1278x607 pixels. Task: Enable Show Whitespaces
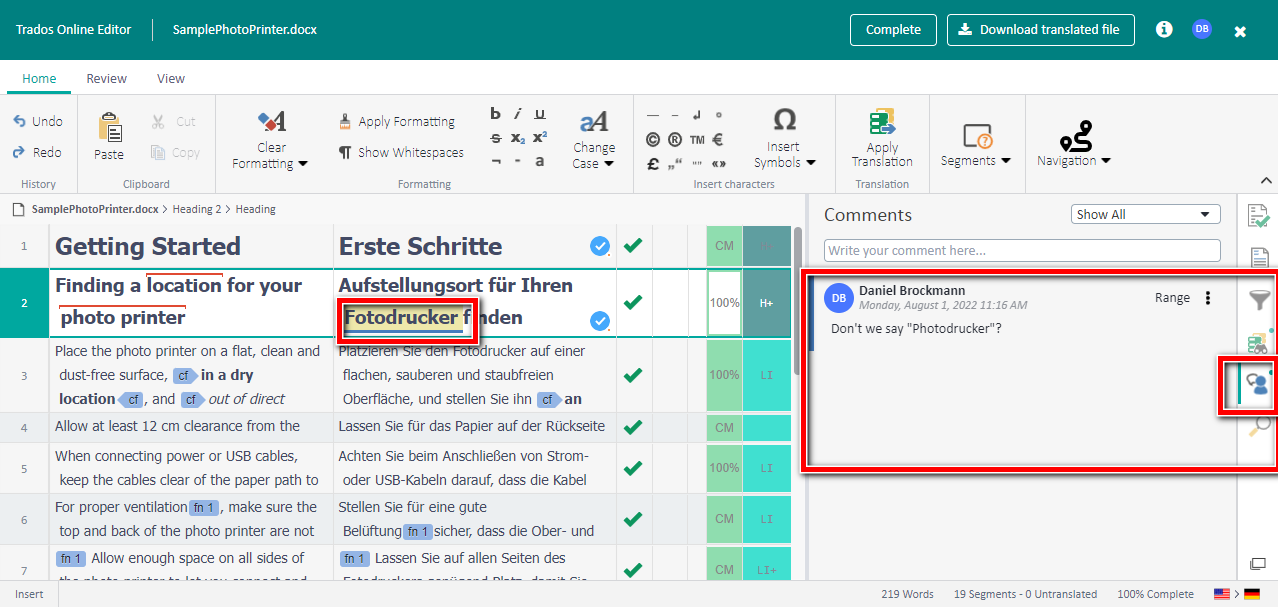tap(401, 152)
